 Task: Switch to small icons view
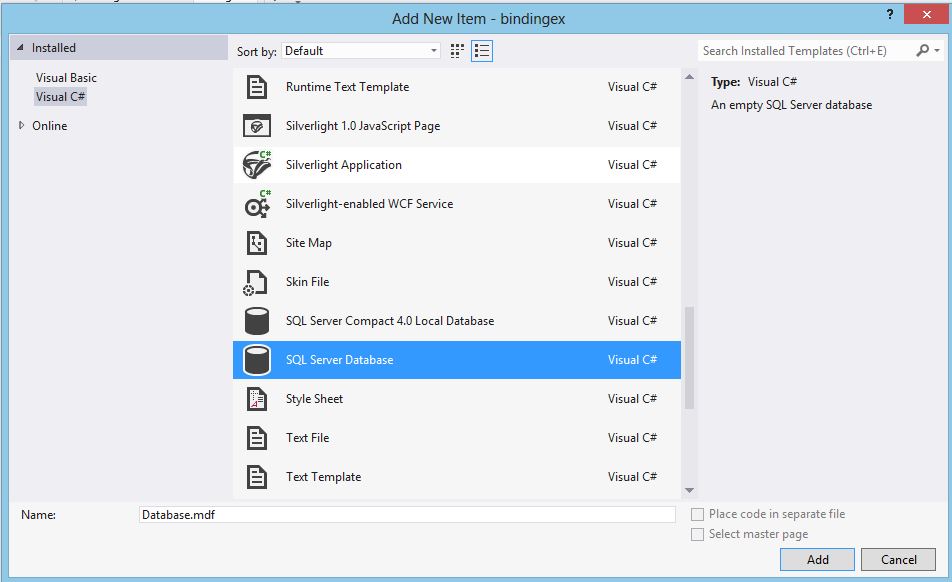(456, 49)
